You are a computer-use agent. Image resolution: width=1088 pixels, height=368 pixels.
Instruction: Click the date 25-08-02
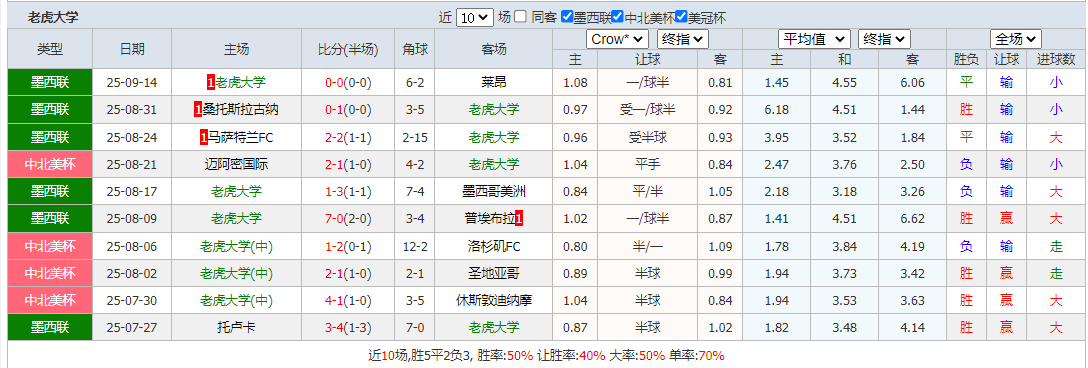132,273
